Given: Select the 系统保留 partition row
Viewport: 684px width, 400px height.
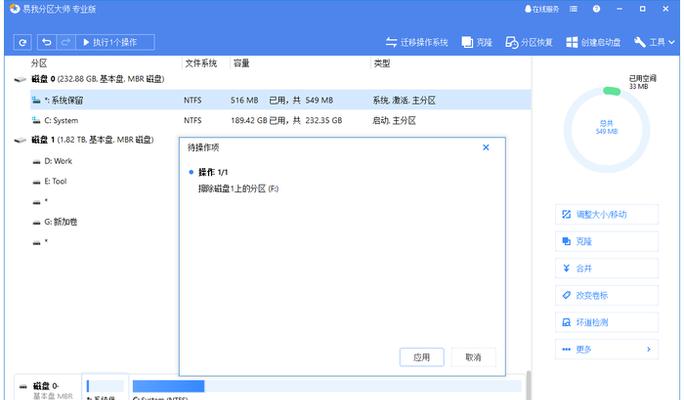Looking at the screenshot, I should pos(280,100).
